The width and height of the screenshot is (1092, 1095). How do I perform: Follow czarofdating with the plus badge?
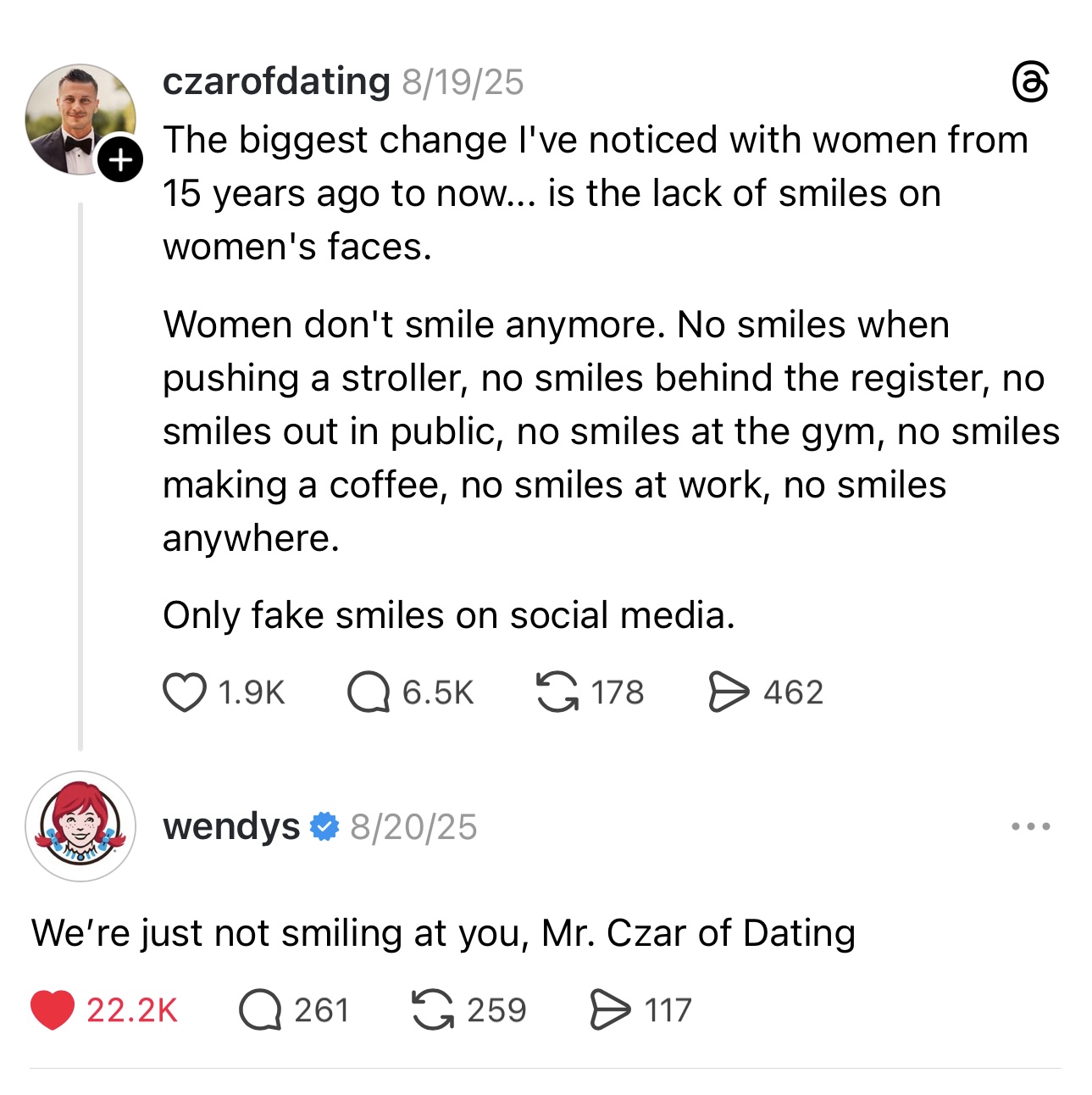click(120, 158)
